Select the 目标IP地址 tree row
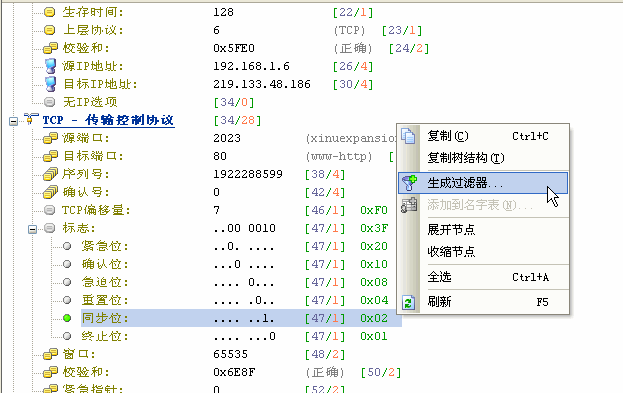Viewport: 623px width, 393px height. tap(100, 84)
